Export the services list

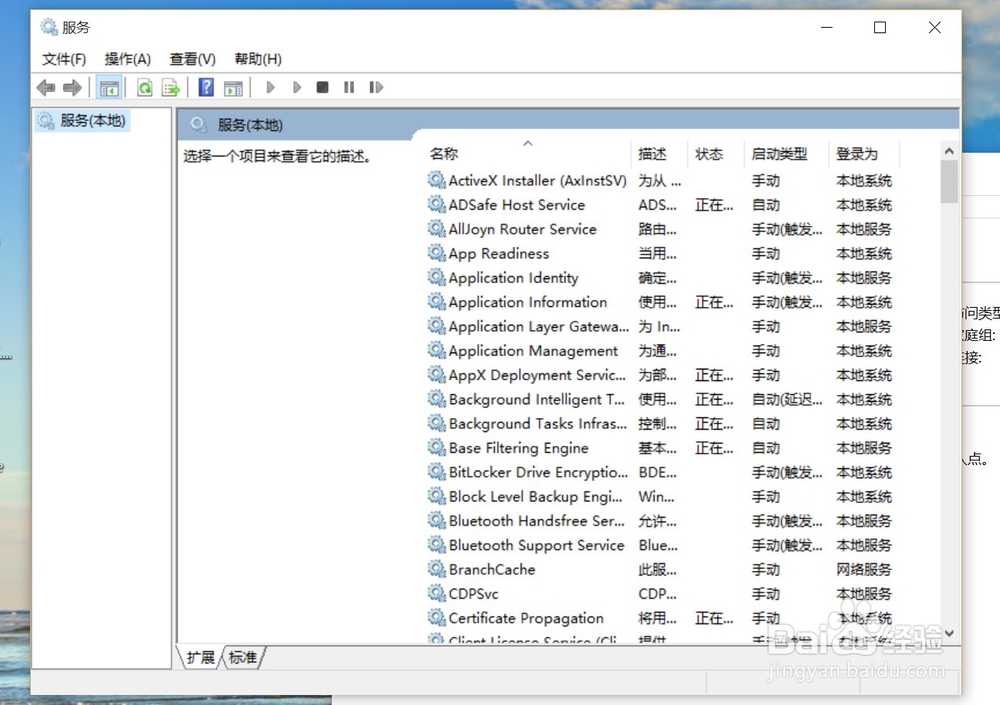coord(171,87)
